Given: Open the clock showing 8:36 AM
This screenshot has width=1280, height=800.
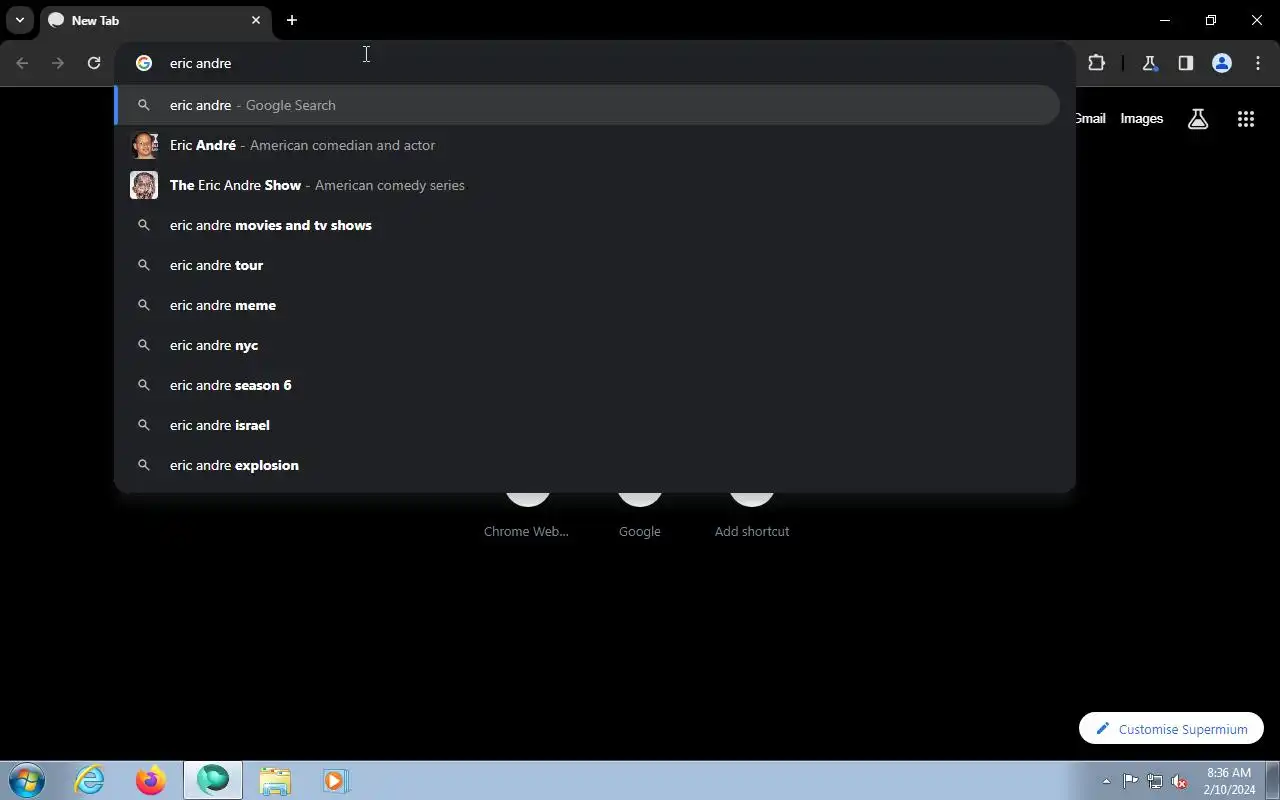Looking at the screenshot, I should pyautogui.click(x=1229, y=781).
